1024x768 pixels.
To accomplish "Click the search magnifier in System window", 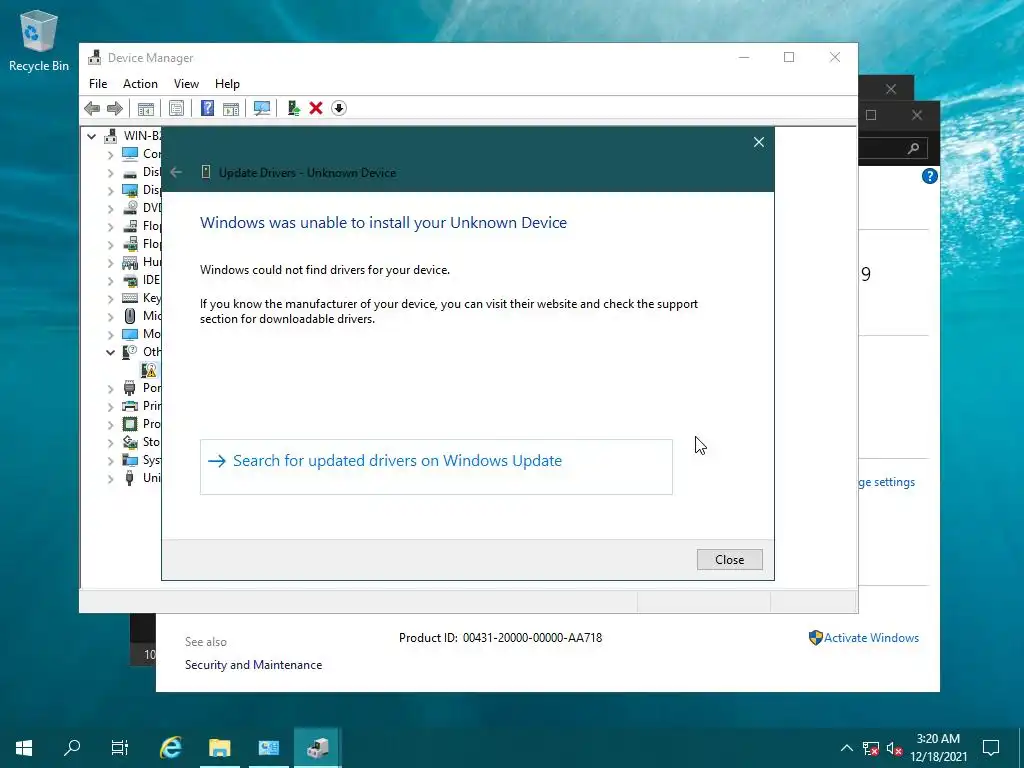I will tap(914, 148).
